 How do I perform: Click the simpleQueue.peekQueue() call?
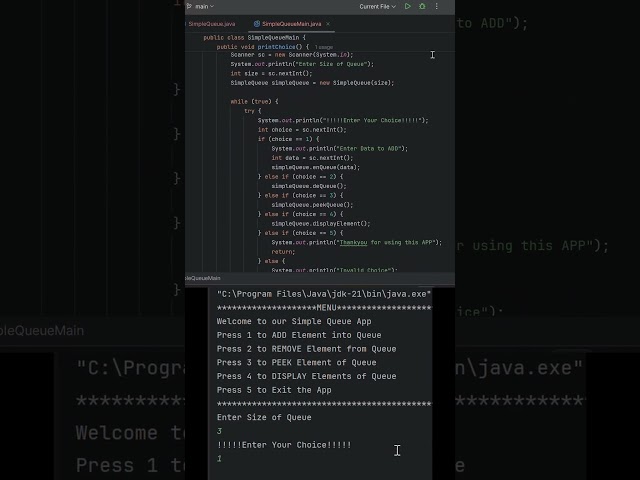[x=312, y=205]
